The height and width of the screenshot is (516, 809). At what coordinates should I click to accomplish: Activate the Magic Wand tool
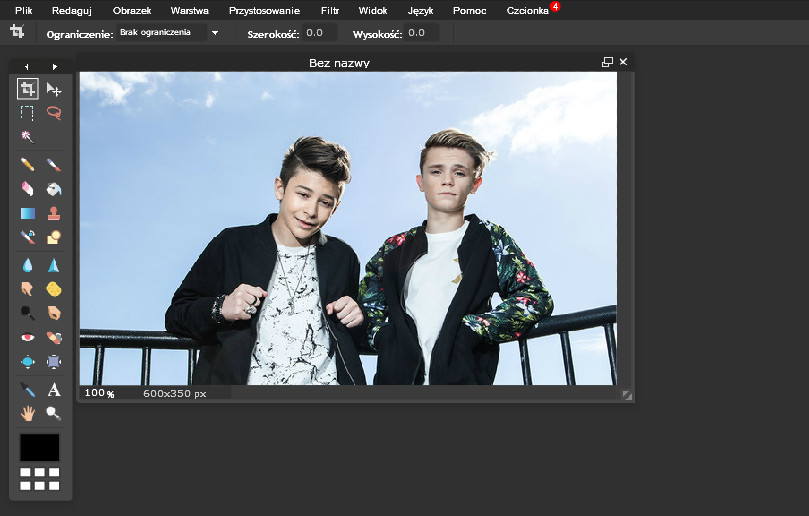[28, 137]
